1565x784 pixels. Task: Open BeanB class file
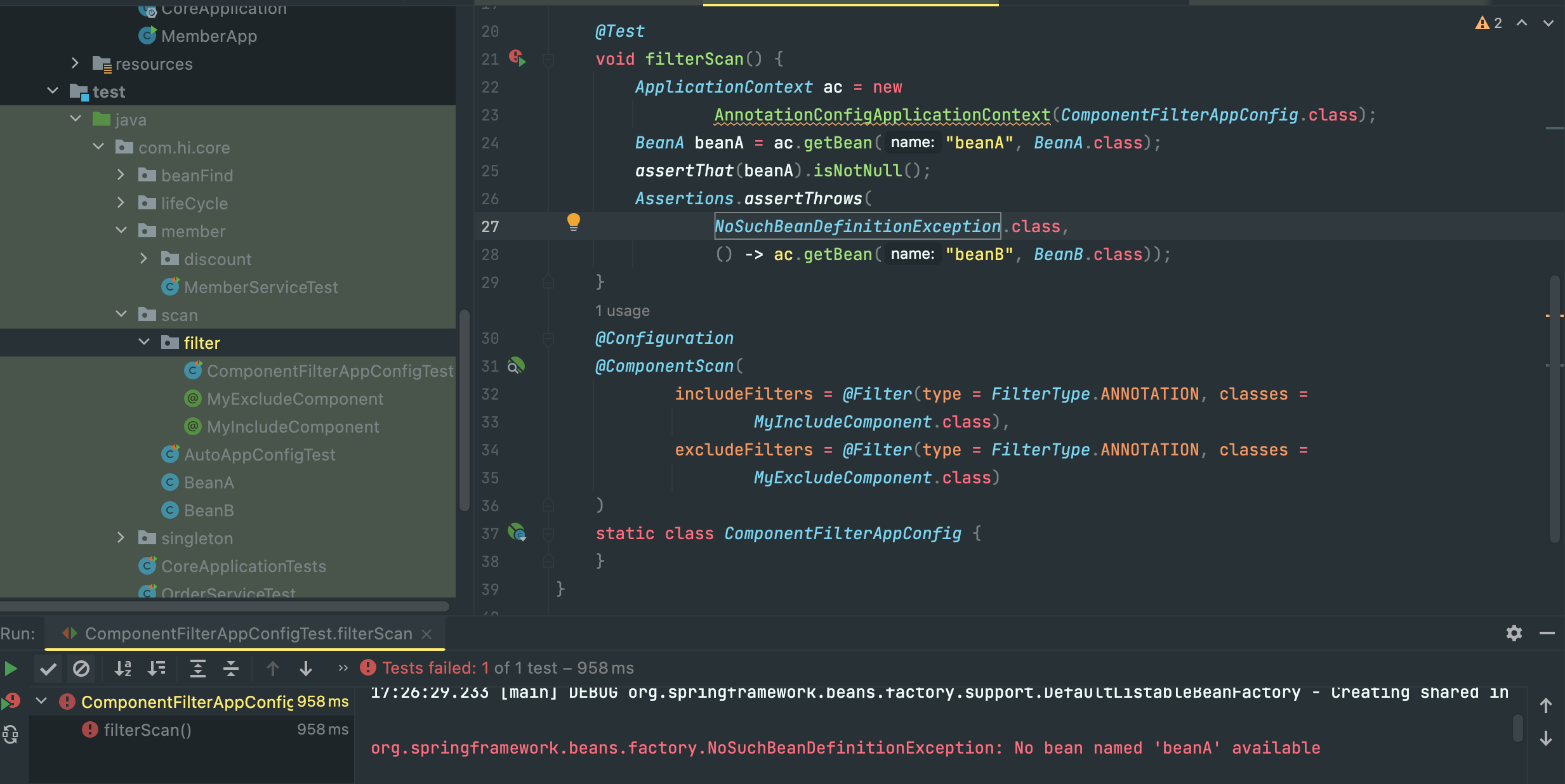coord(209,511)
